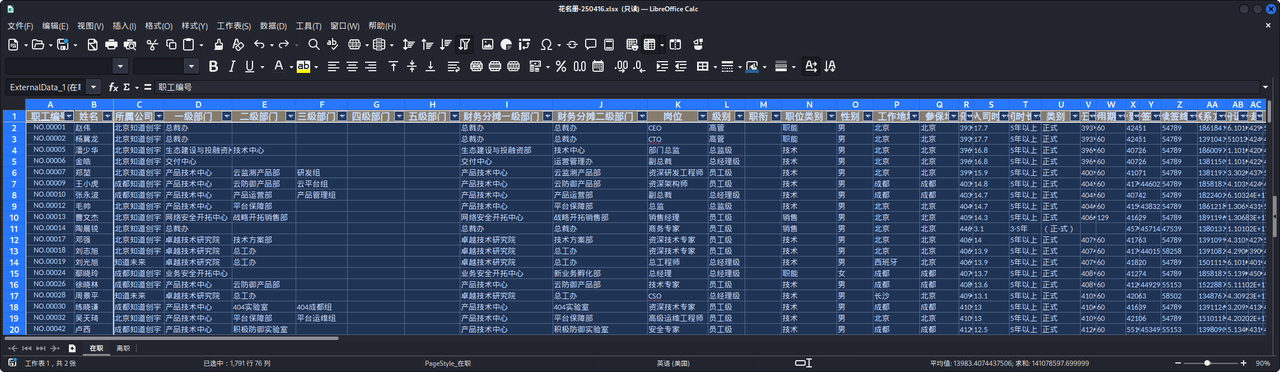Viewport: 1280px width, 372px height.
Task: Toggle Bold formatting
Action: (x=213, y=66)
